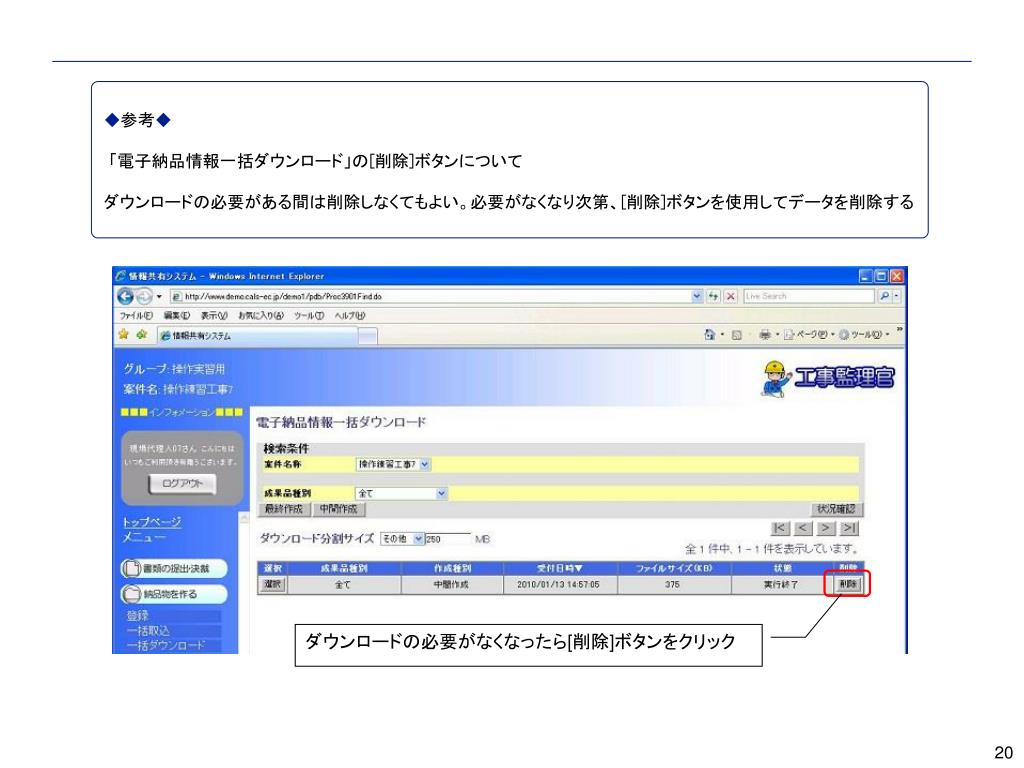Click the red Stop loading icon
Image resolution: width=1024 pixels, height=768 pixels.
tap(731, 296)
